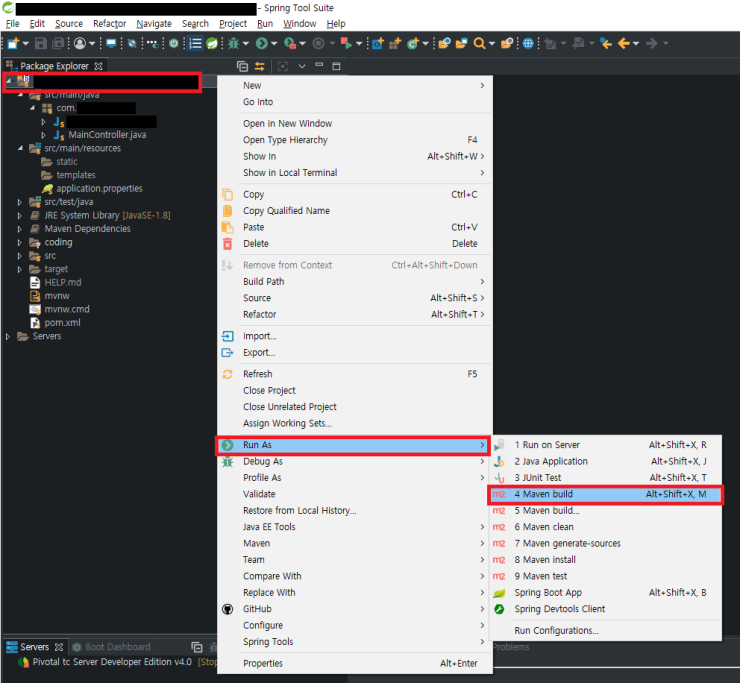Switch to the Boot Dashboard tab
The height and width of the screenshot is (683, 740).
[117, 647]
